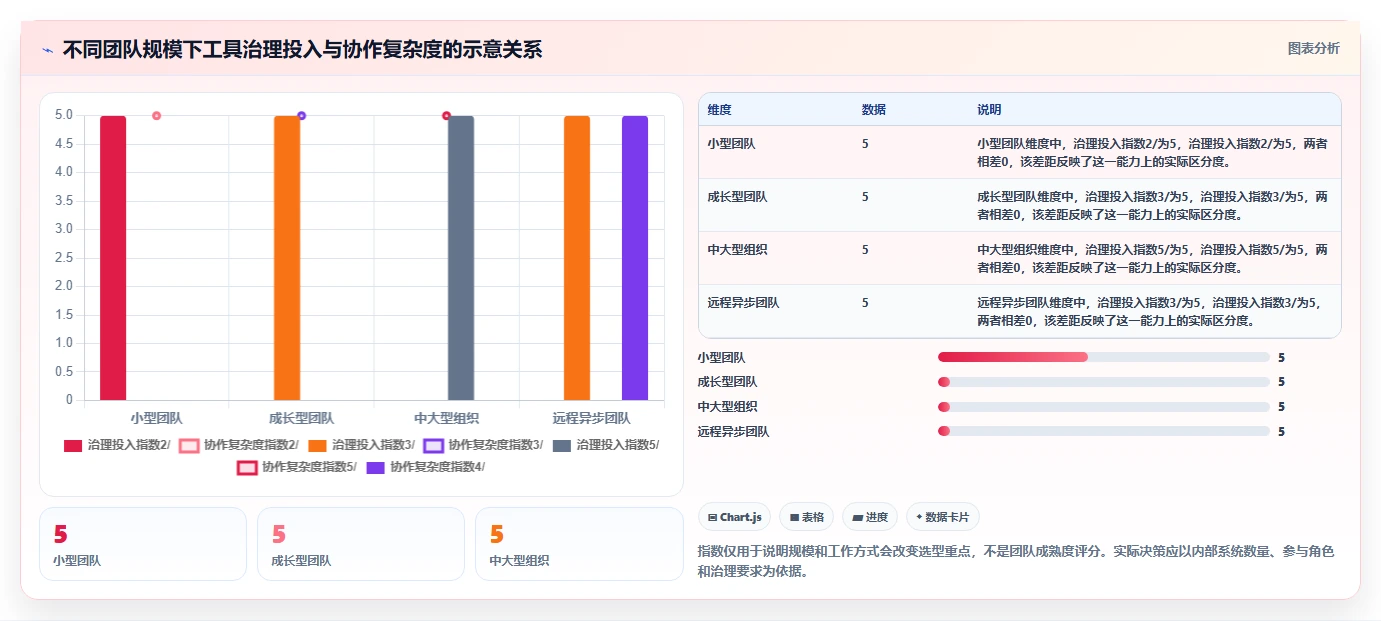
Task: Click the 5.0 y-axis tick label
Action: point(64,115)
